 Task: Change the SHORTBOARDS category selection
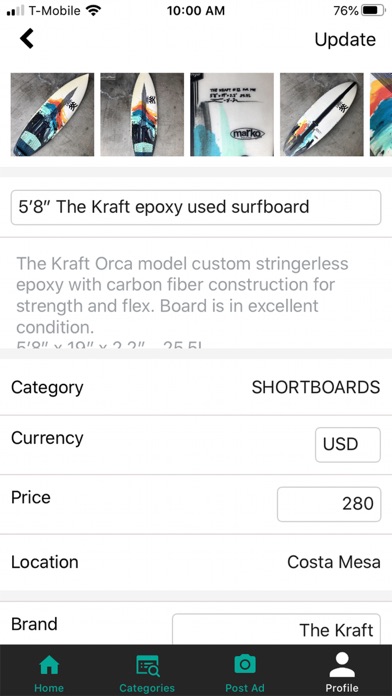coord(316,387)
